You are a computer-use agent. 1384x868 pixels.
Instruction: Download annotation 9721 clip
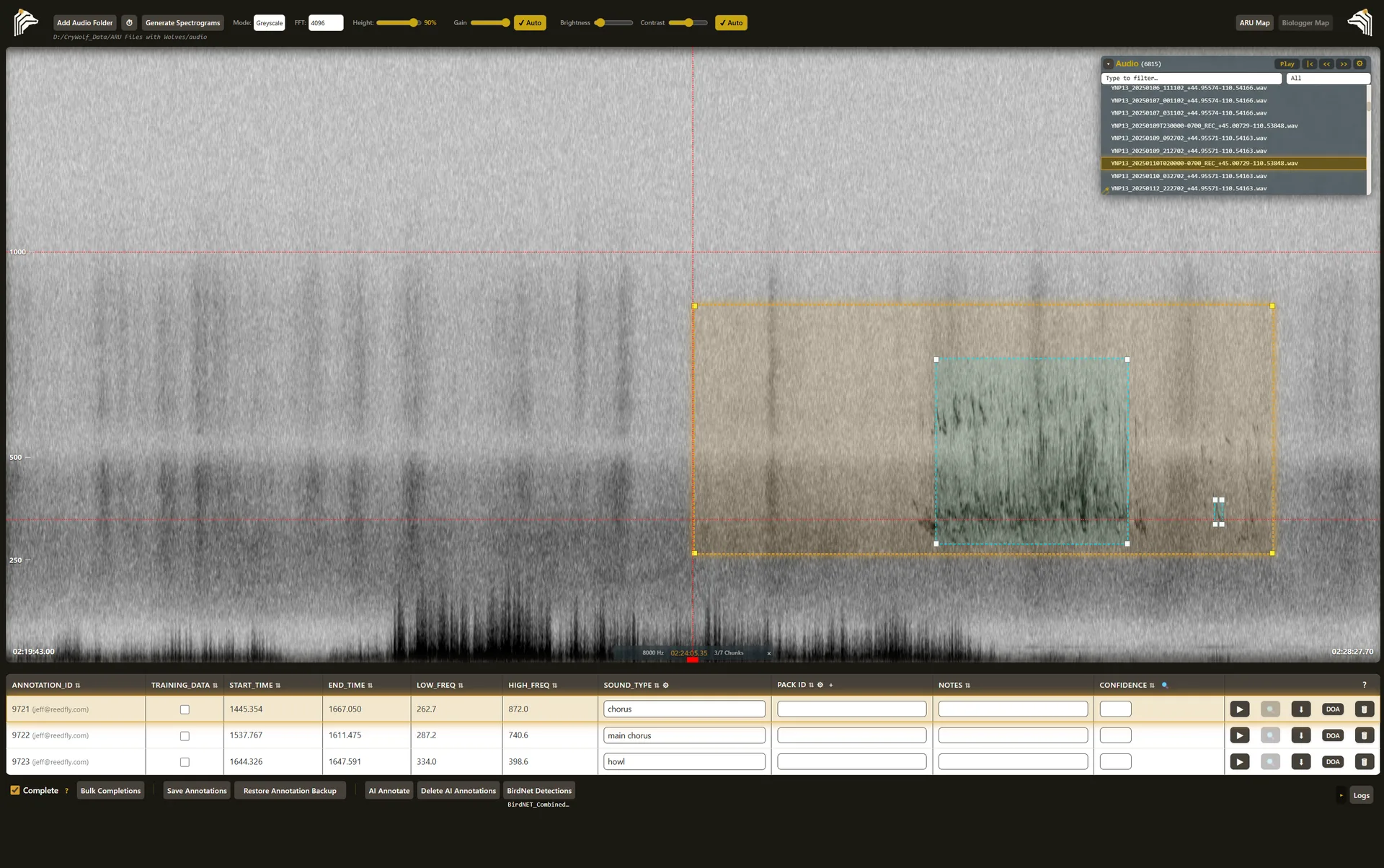(x=1301, y=709)
